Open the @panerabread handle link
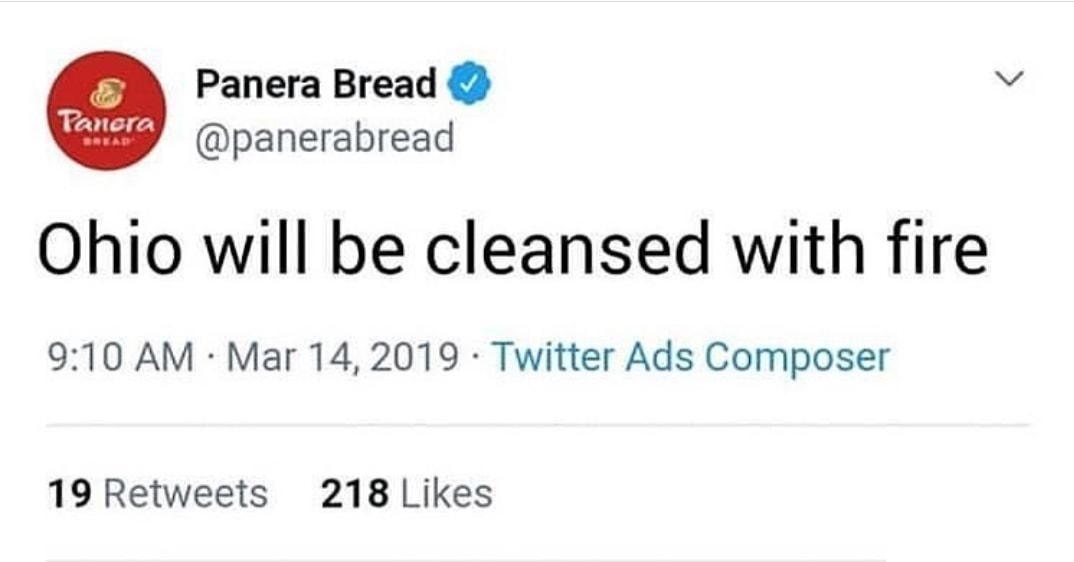 (x=325, y=137)
